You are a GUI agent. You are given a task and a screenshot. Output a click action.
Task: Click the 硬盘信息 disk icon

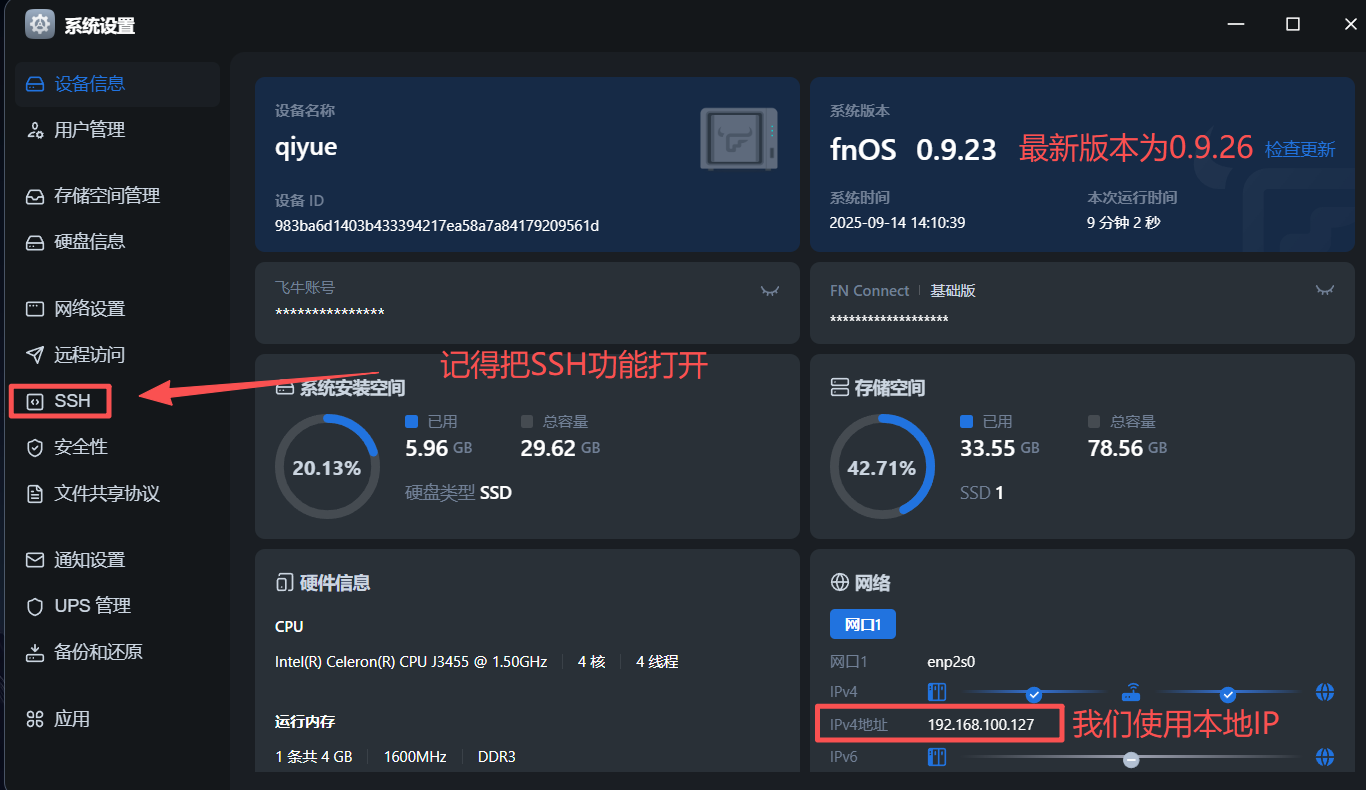point(35,242)
